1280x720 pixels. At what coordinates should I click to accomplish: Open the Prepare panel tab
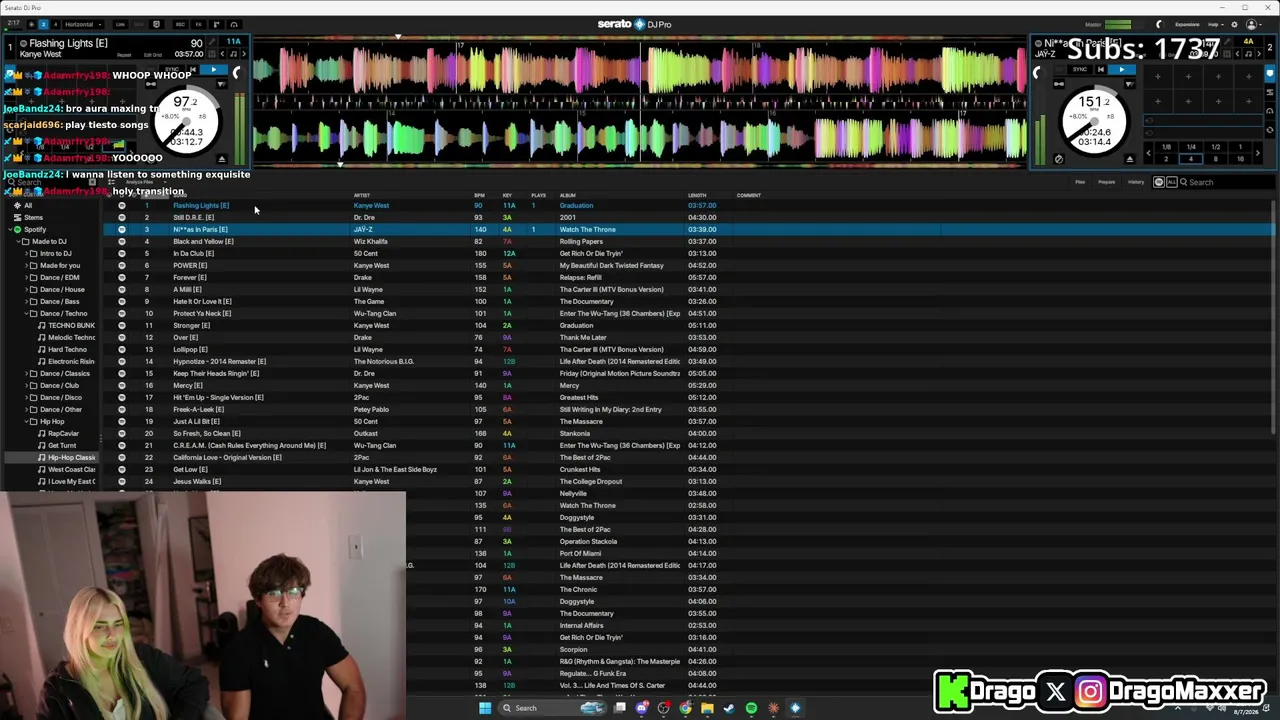coord(1106,182)
